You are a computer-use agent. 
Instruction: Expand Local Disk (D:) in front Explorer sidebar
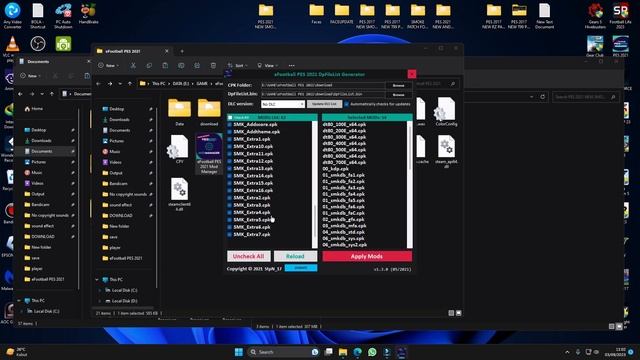tap(99, 301)
